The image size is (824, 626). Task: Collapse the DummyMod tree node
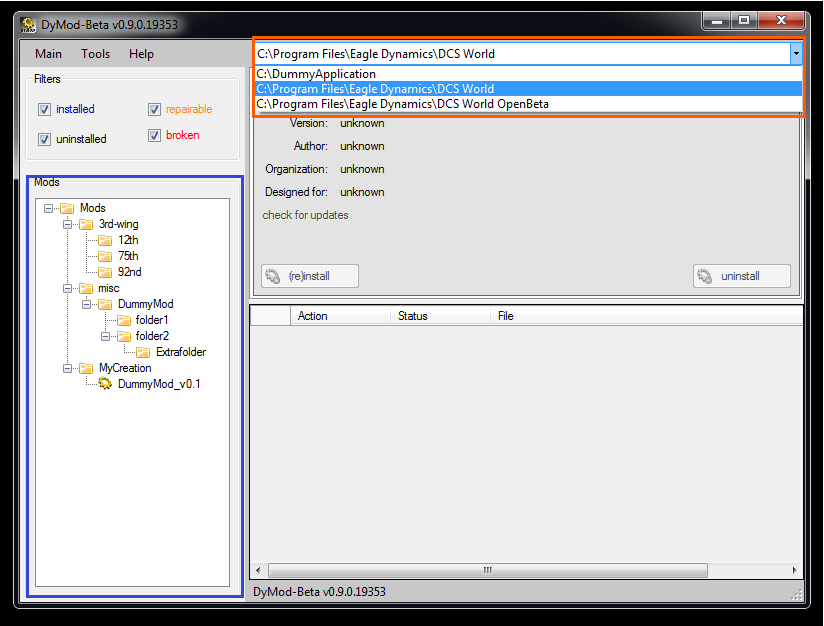[87, 304]
